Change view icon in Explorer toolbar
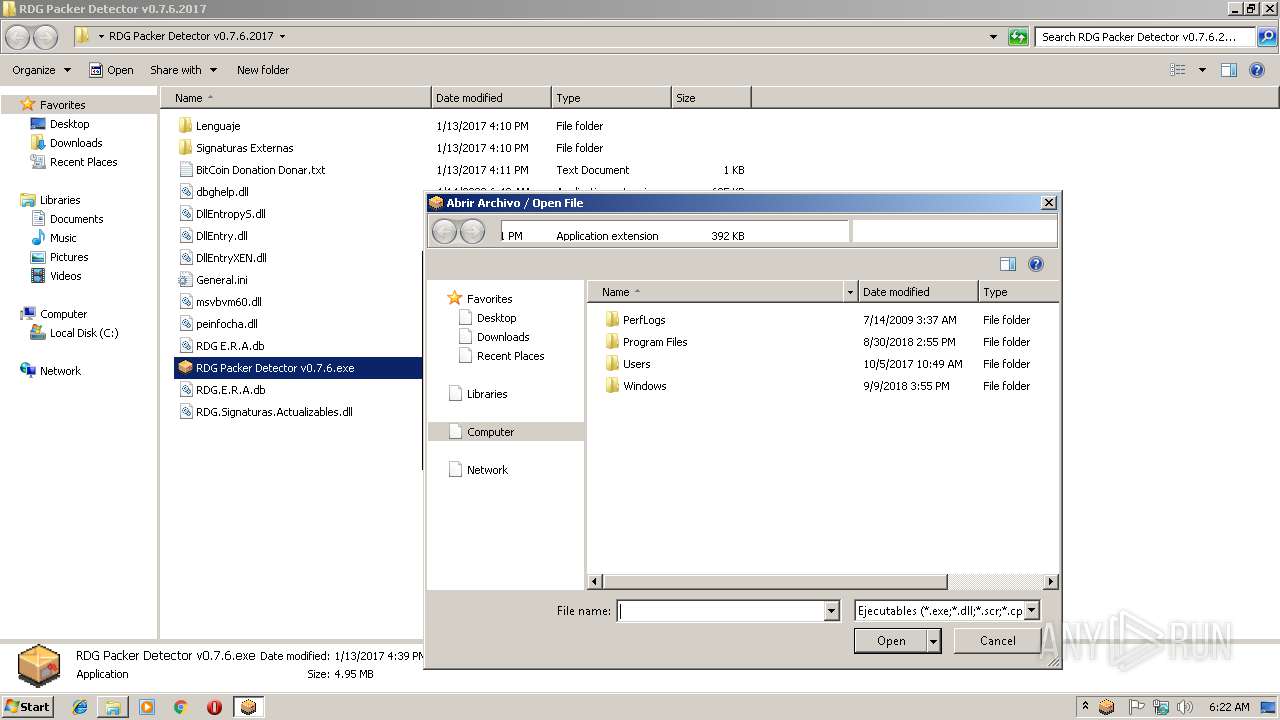This screenshot has width=1280, height=720. pyautogui.click(x=1178, y=70)
